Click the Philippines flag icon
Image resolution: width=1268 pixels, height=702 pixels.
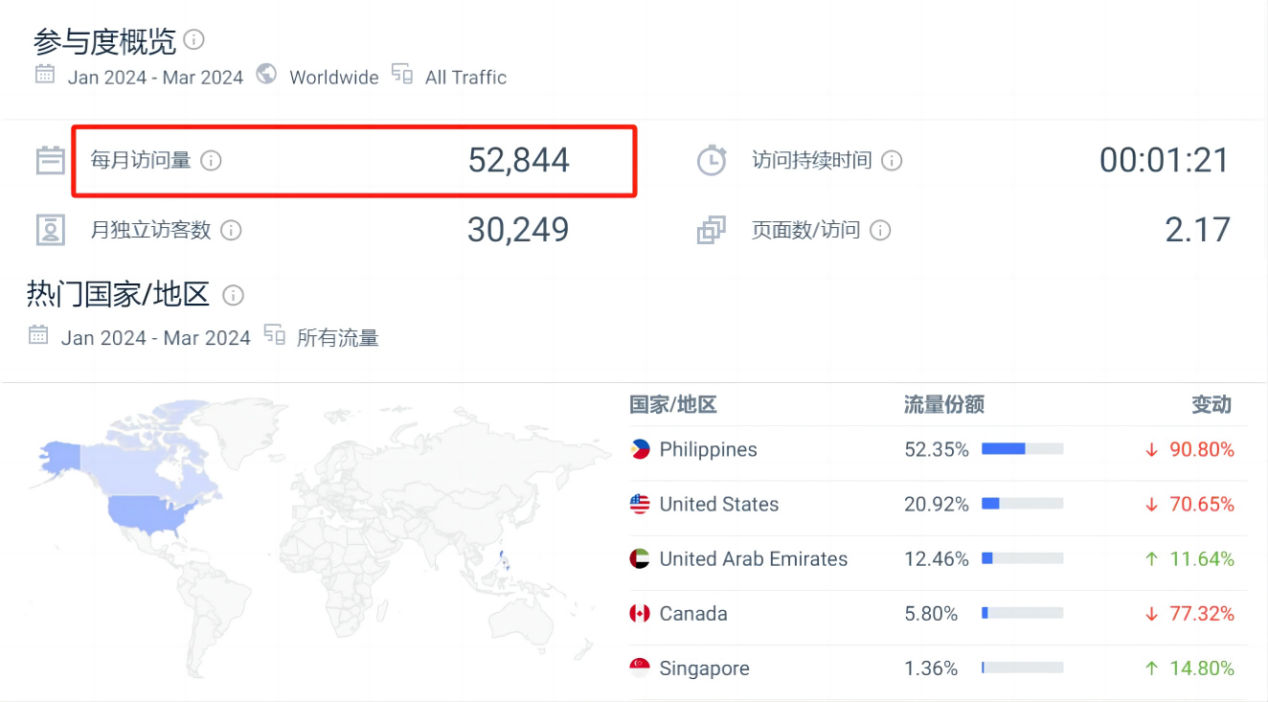(x=640, y=450)
